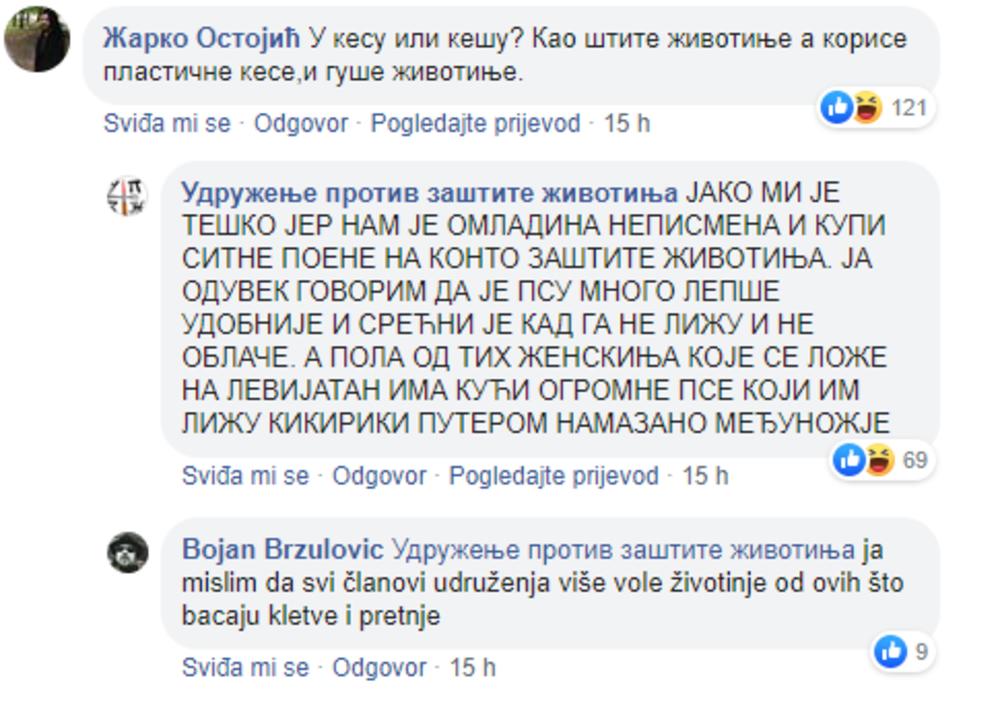Click the like icon showing 9 reactions

pyautogui.click(x=889, y=653)
